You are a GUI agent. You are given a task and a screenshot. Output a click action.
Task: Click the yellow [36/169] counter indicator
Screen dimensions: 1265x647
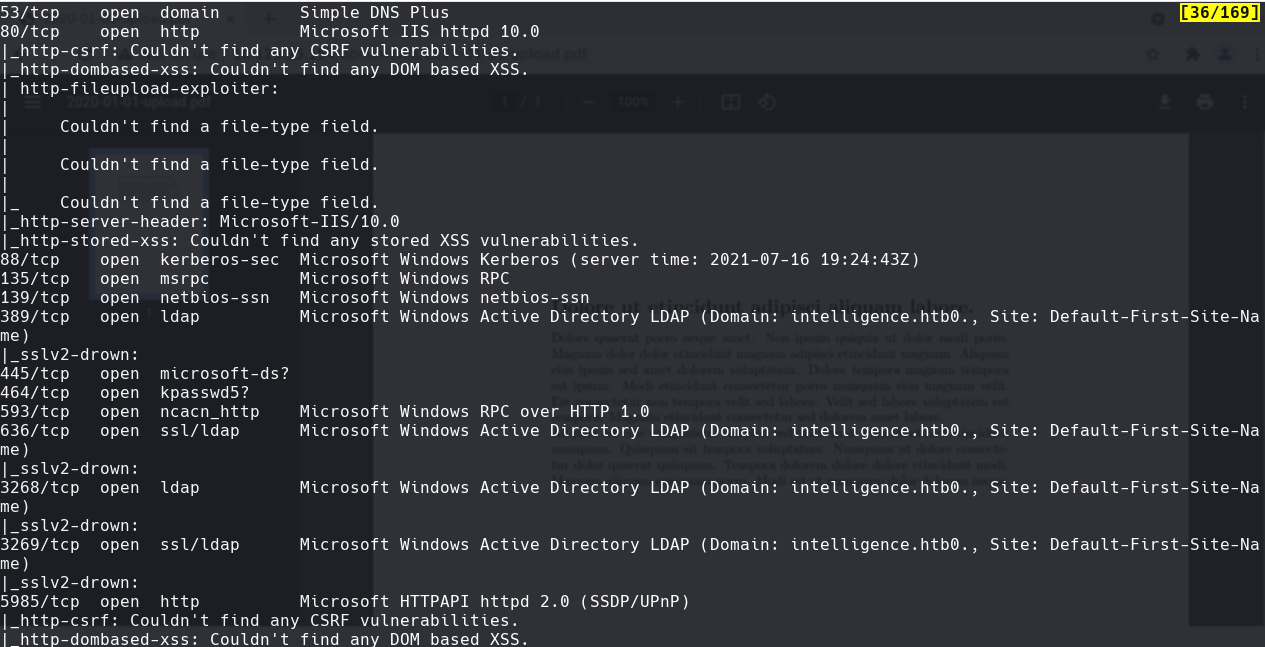(x=1220, y=12)
